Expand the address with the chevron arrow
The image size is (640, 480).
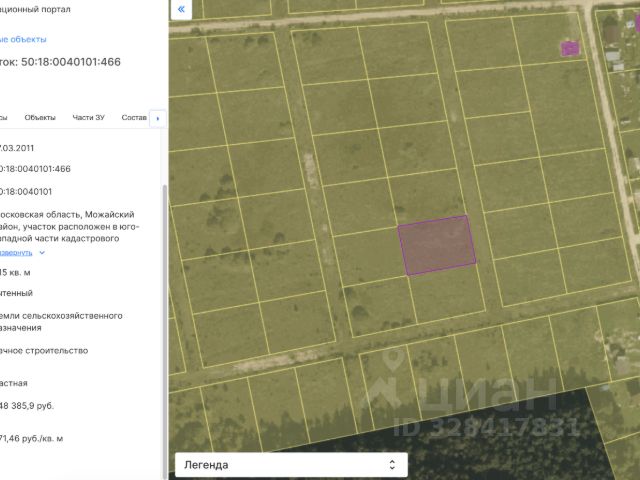click(42, 253)
